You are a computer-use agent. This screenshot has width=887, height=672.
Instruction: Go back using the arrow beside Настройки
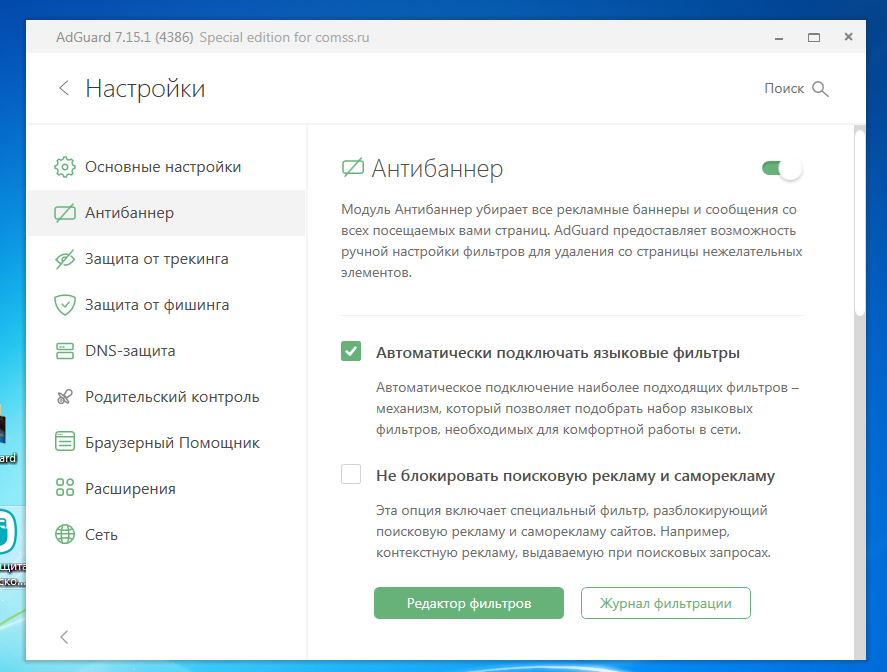pyautogui.click(x=64, y=88)
